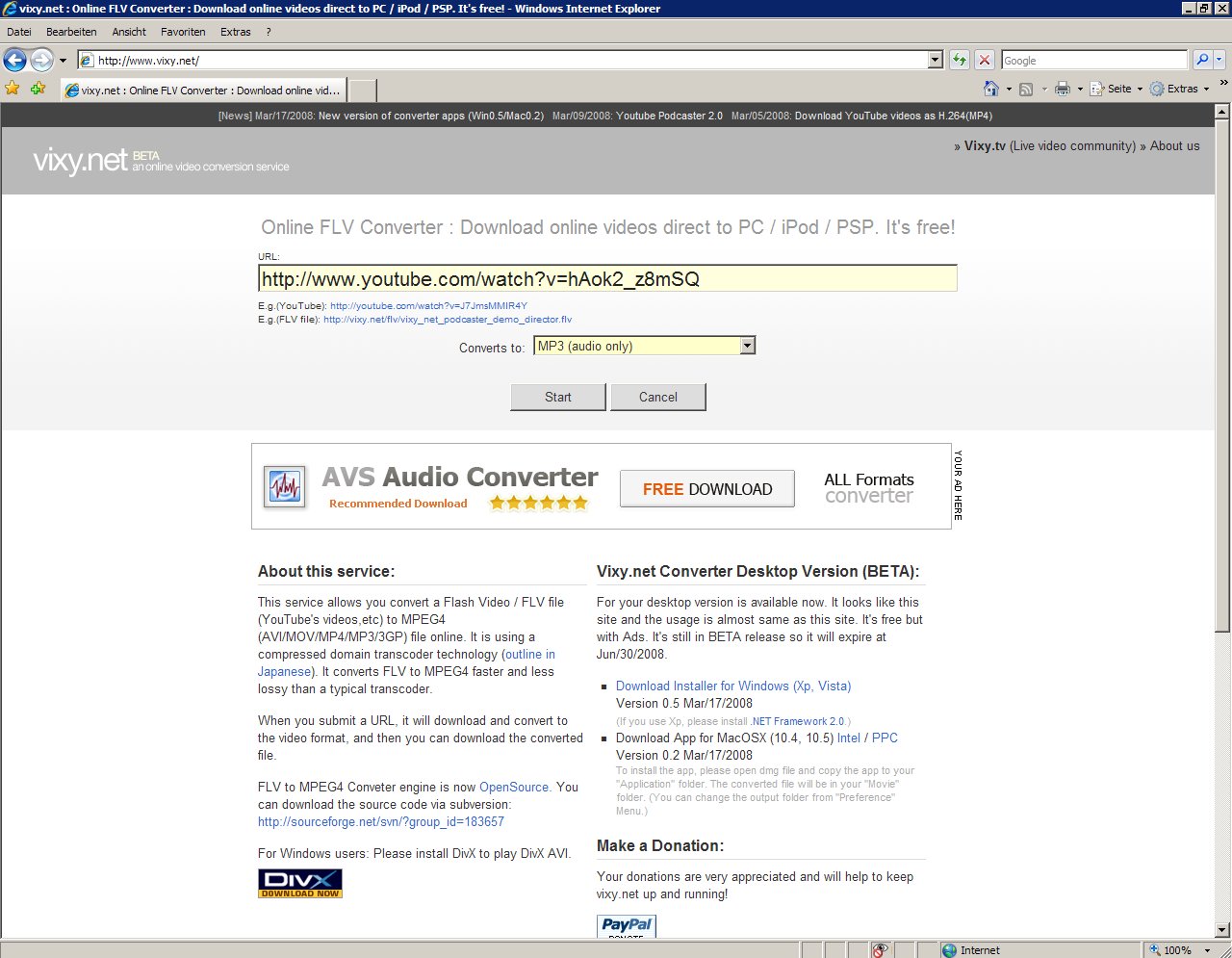
Task: Open the Seite page menu
Action: coord(1116,89)
